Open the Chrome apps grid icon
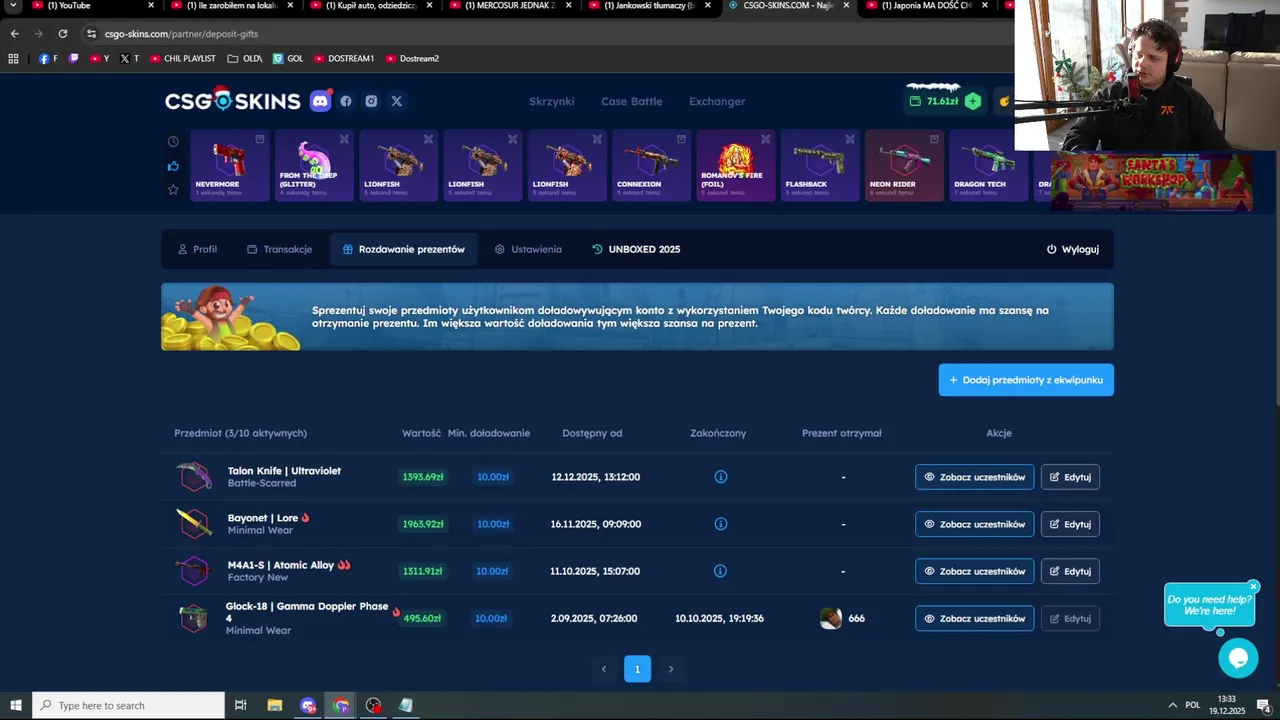1280x720 pixels. coord(13,59)
